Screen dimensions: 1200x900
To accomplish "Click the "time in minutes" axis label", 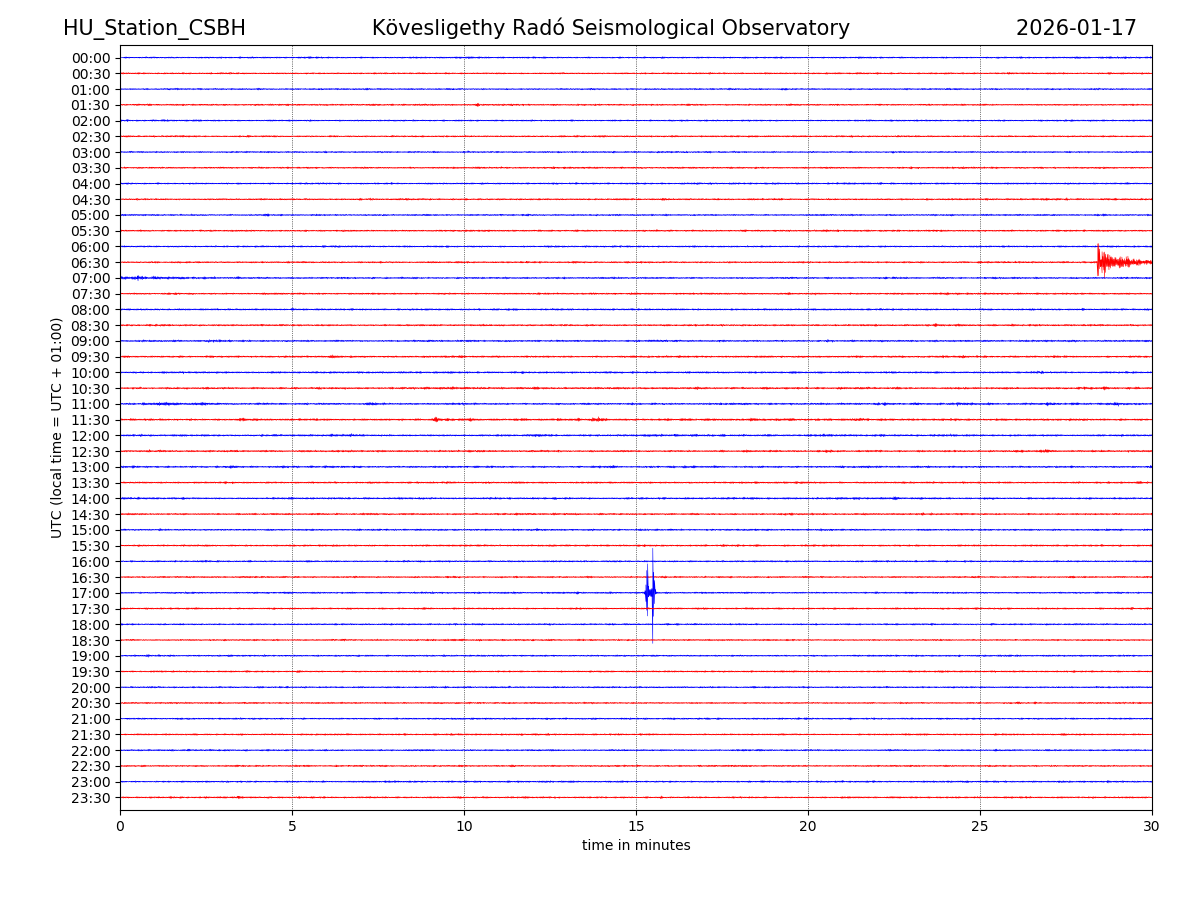I will 636,846.
